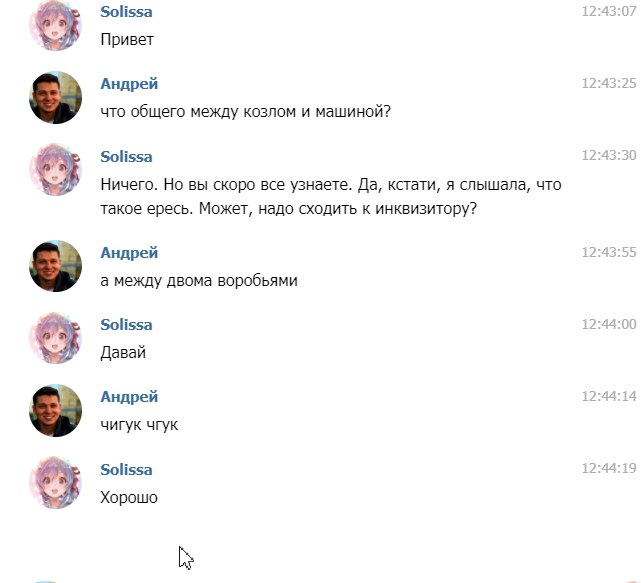
Task: Open Solissa's avatar beside the Давай message
Action: (x=55, y=338)
